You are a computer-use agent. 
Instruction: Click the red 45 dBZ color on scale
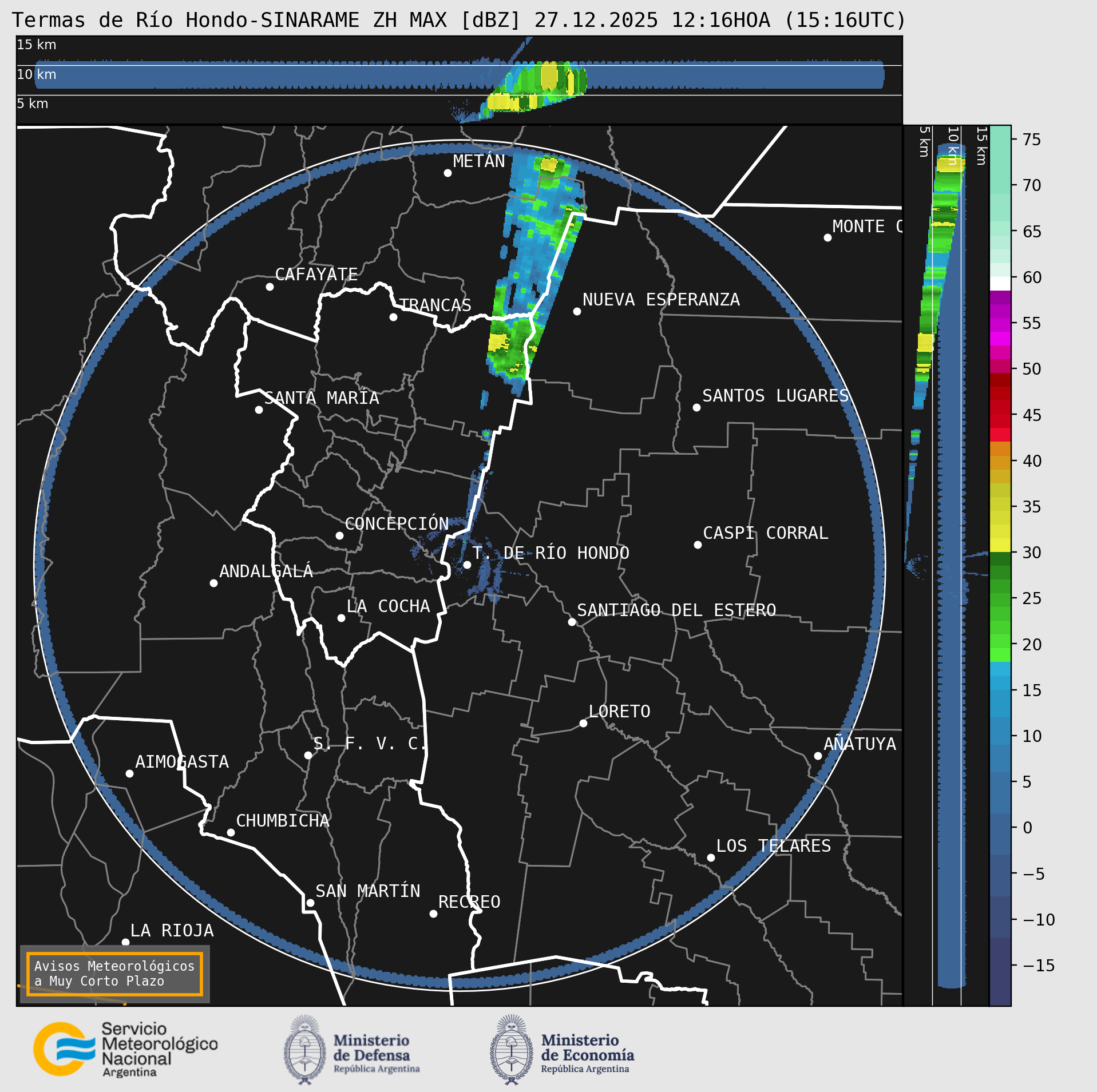coord(1000,421)
